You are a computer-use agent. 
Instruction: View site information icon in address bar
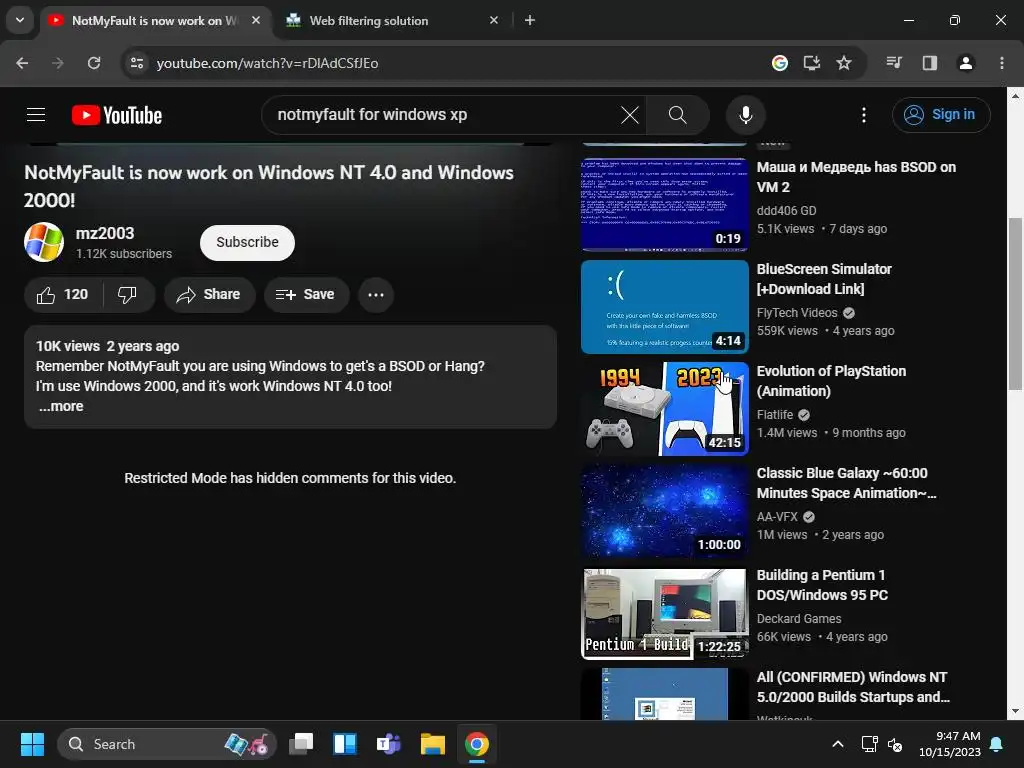click(x=137, y=63)
